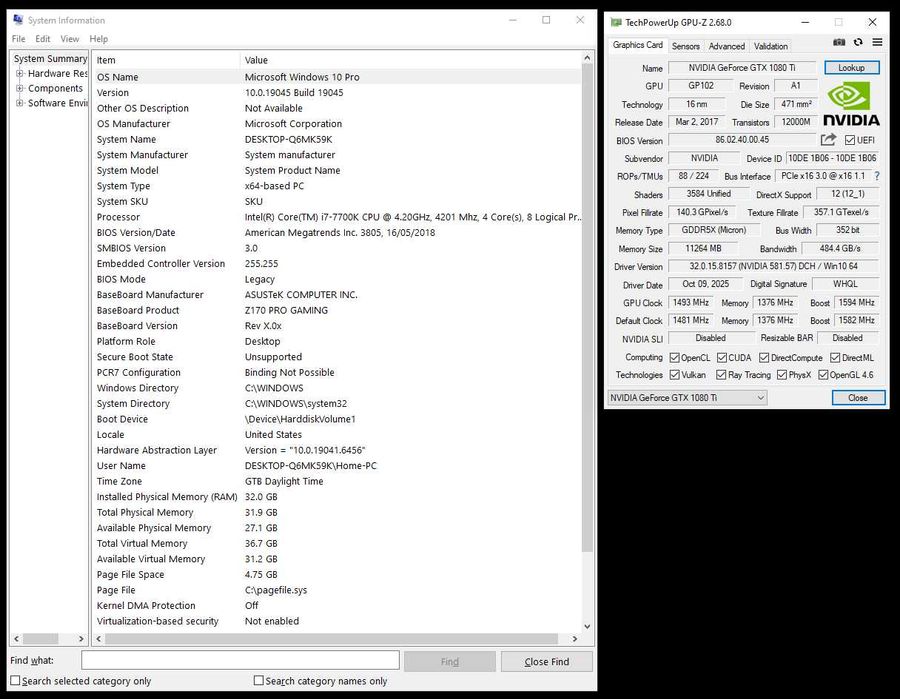Click the Time Zone row
Screen dimensions: 900x699
336,481
